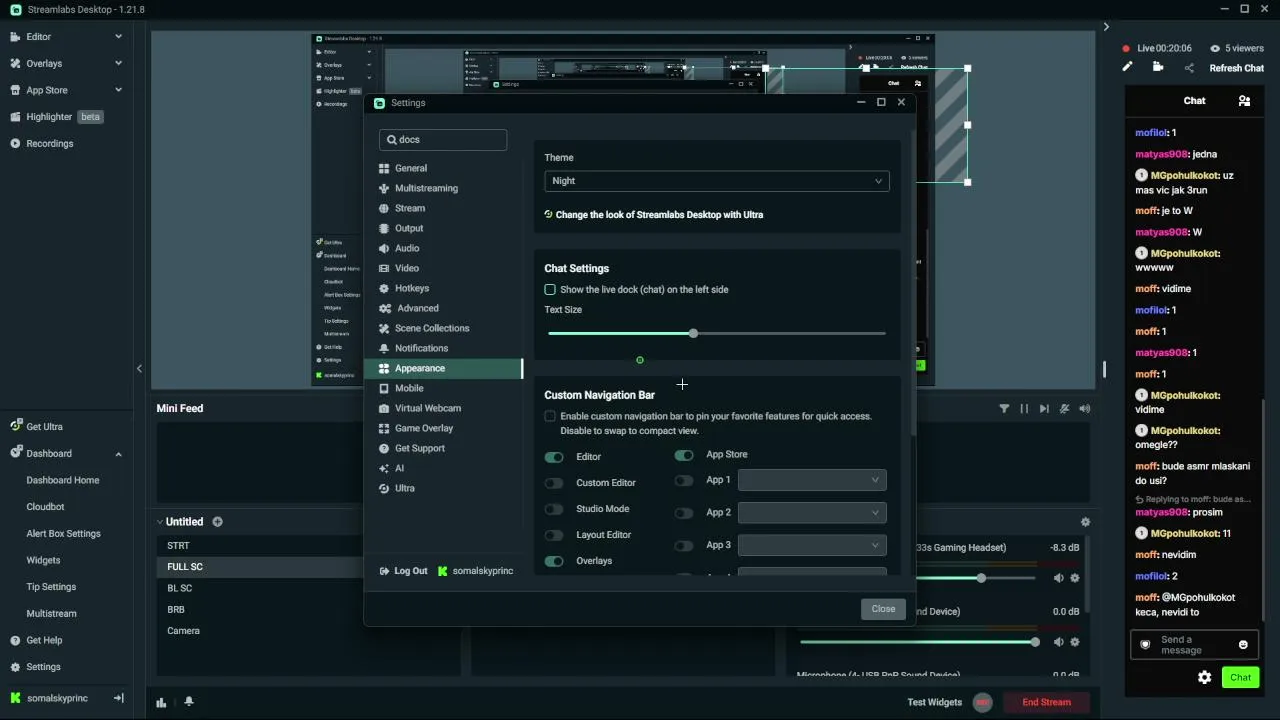
Task: Toggle the red recording button
Action: pos(983,702)
